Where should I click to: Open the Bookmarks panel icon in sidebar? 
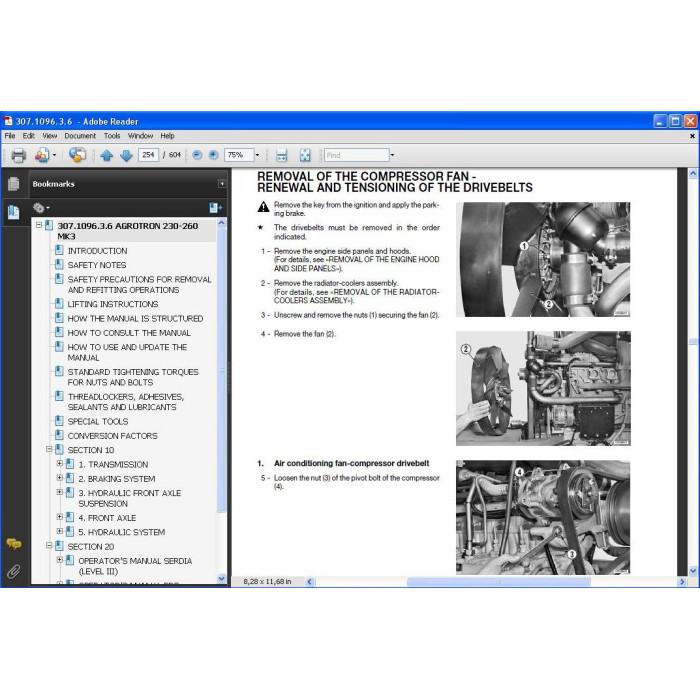tap(13, 212)
